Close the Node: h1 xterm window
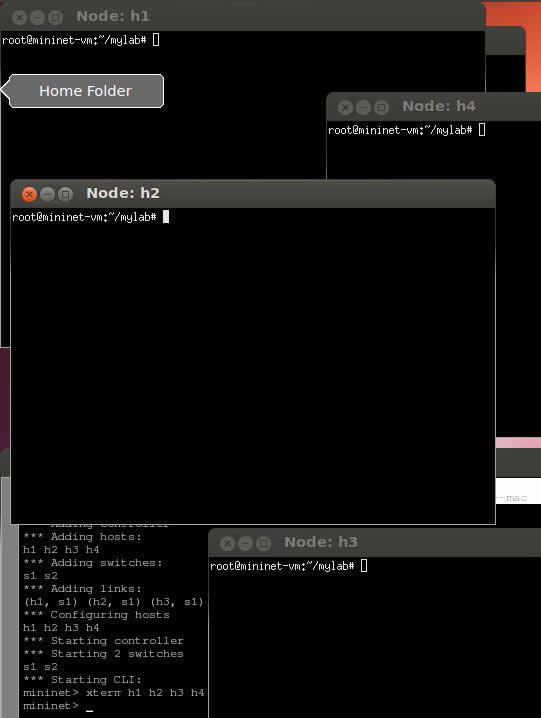Viewport: 541px width, 718px height. 19,17
